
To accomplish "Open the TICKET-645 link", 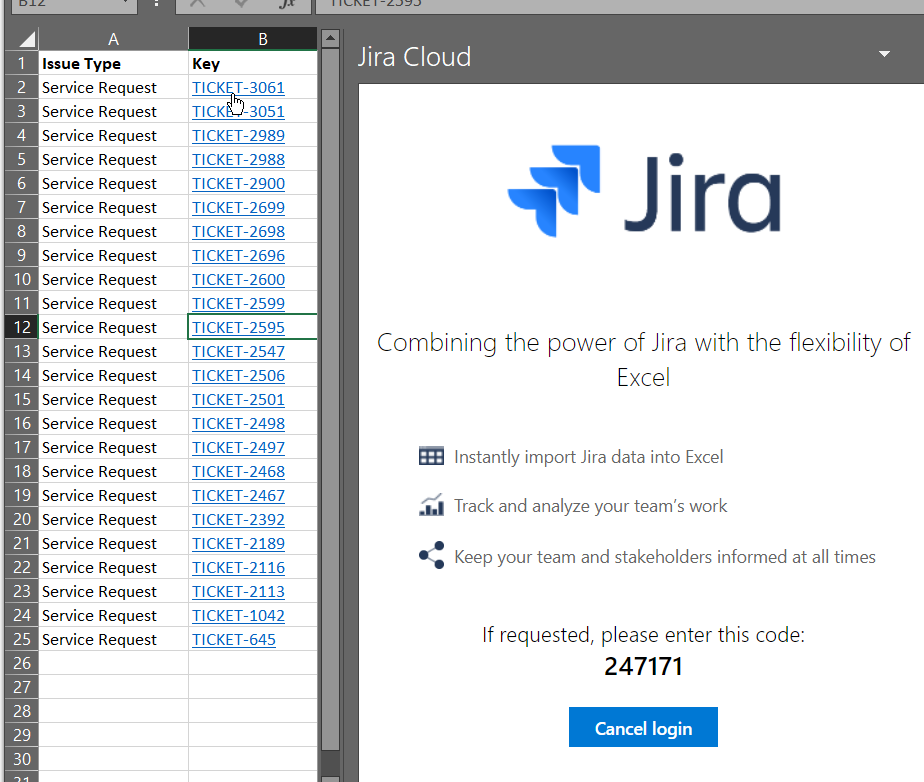I will pos(233,639).
